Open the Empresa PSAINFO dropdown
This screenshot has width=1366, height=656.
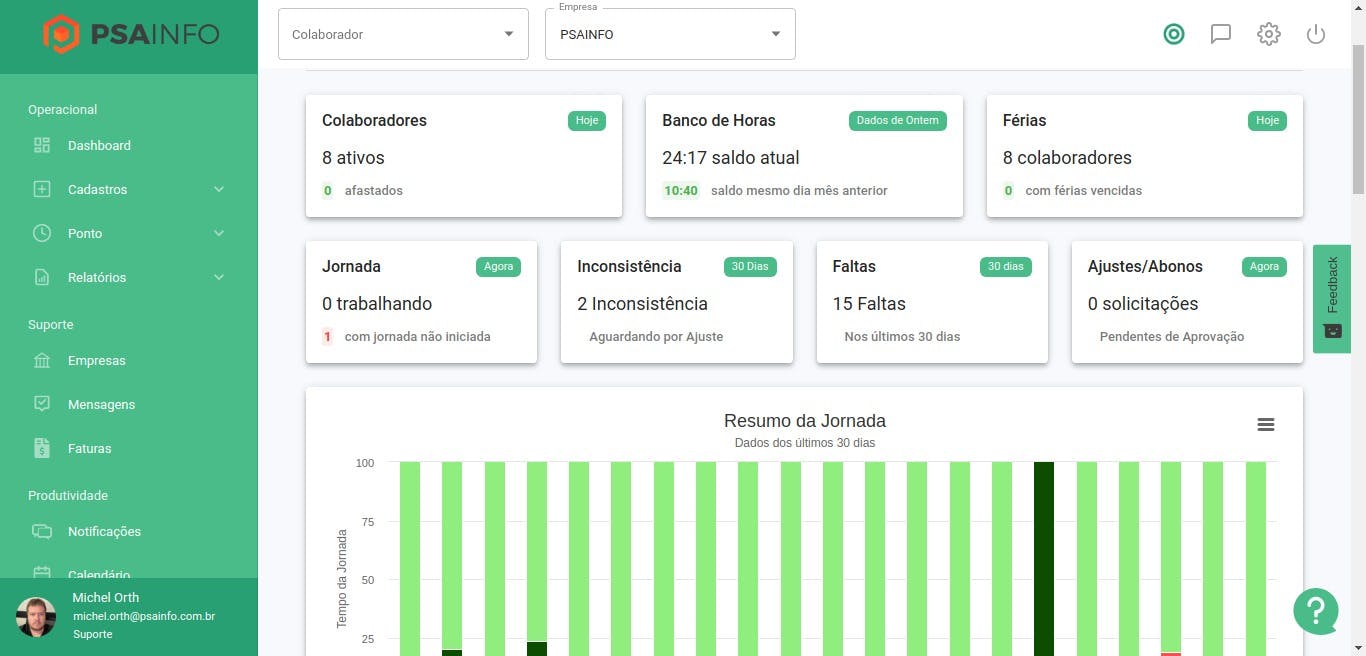670,34
